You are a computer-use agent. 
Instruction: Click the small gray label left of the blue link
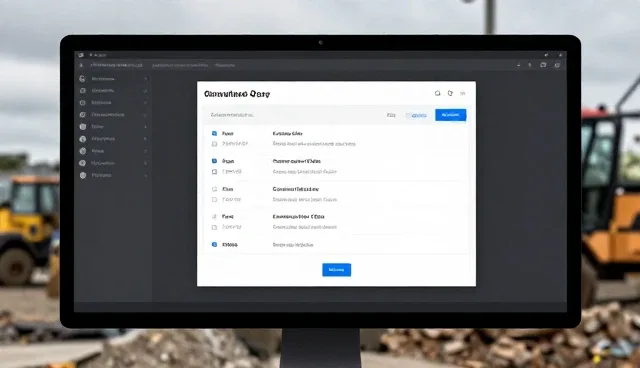(x=391, y=115)
